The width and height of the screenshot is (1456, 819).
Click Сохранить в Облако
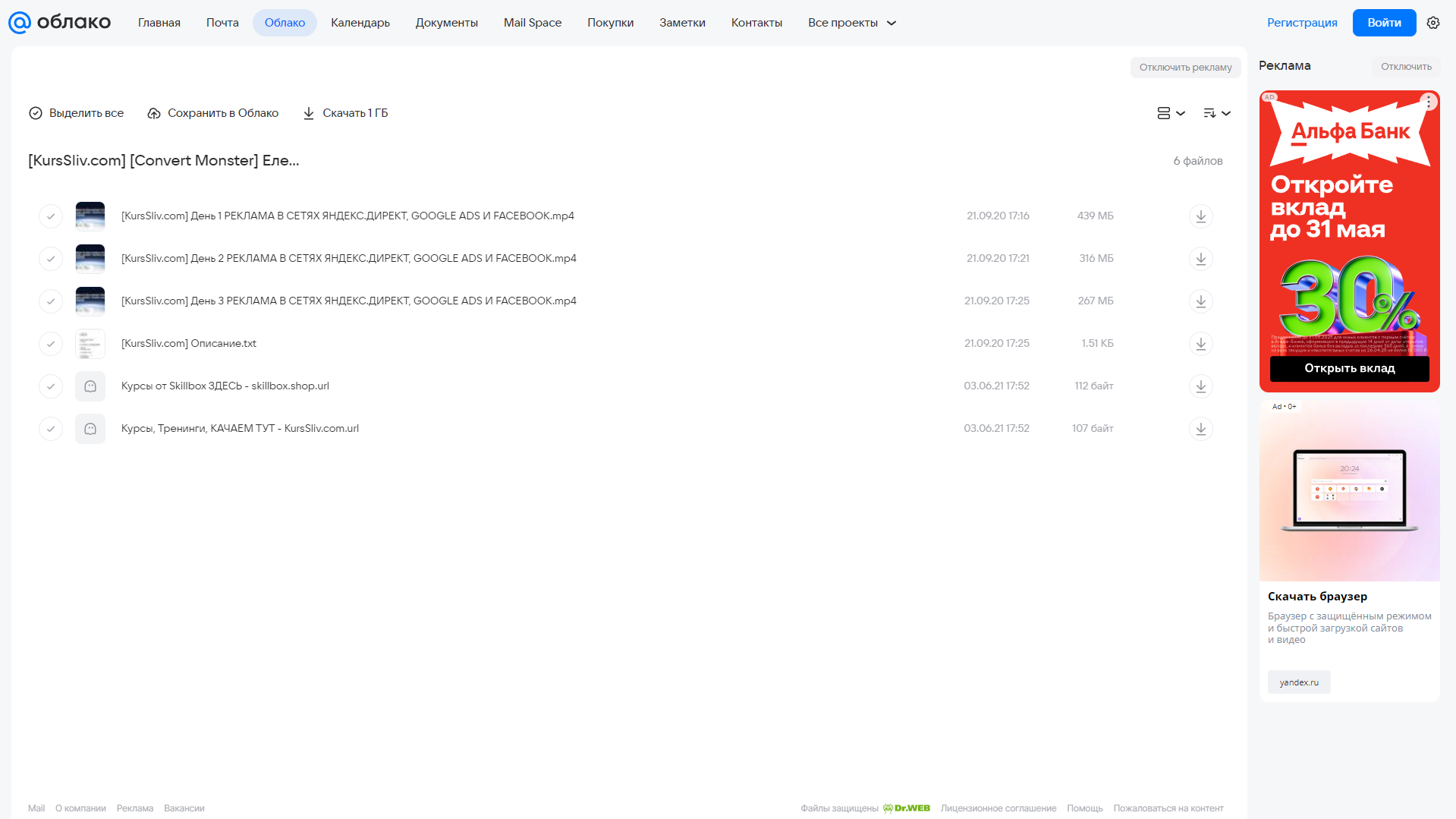pyautogui.click(x=213, y=113)
